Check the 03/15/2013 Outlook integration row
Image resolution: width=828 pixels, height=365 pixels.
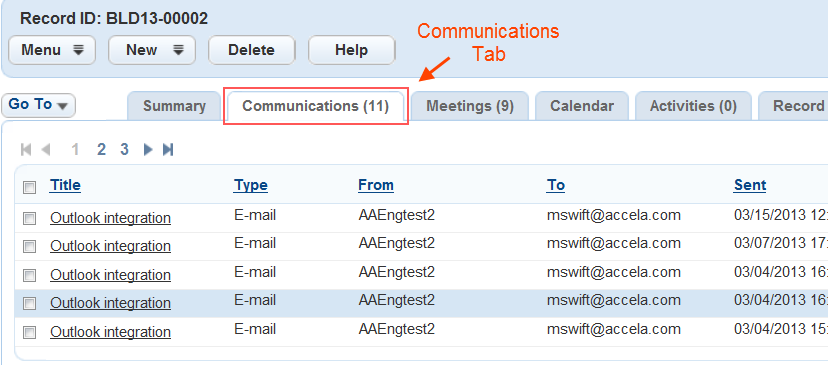tap(30, 218)
